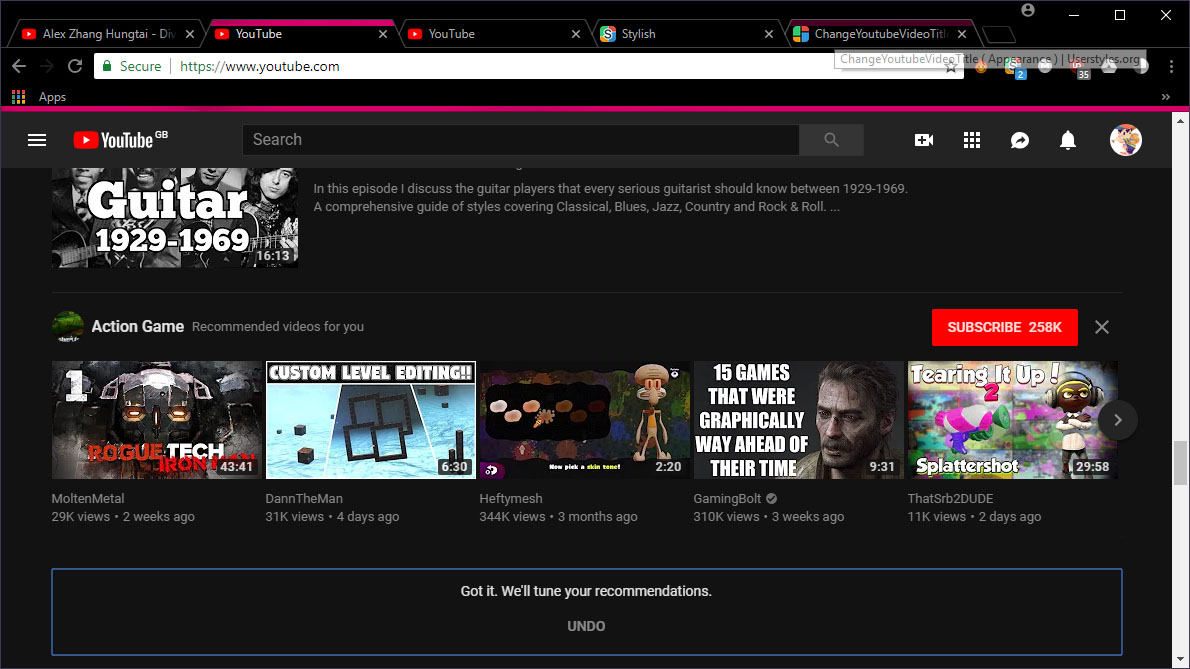Viewport: 1190px width, 669px height.
Task: Open the MoltenMetal channel link
Action: 88,498
